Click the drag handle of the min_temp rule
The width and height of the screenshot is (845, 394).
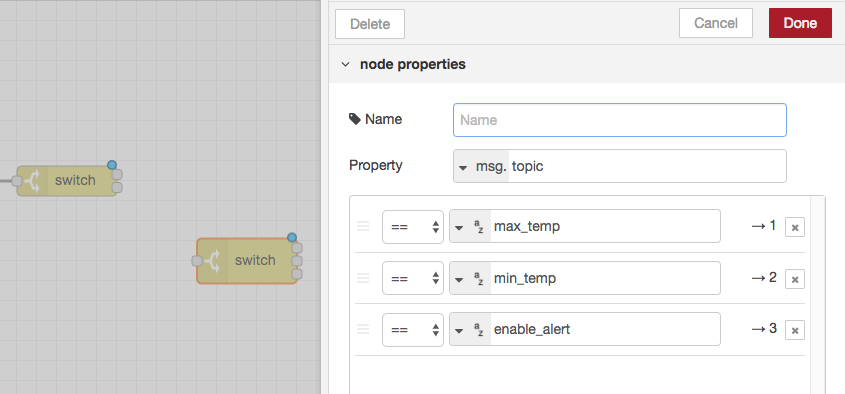(x=363, y=278)
